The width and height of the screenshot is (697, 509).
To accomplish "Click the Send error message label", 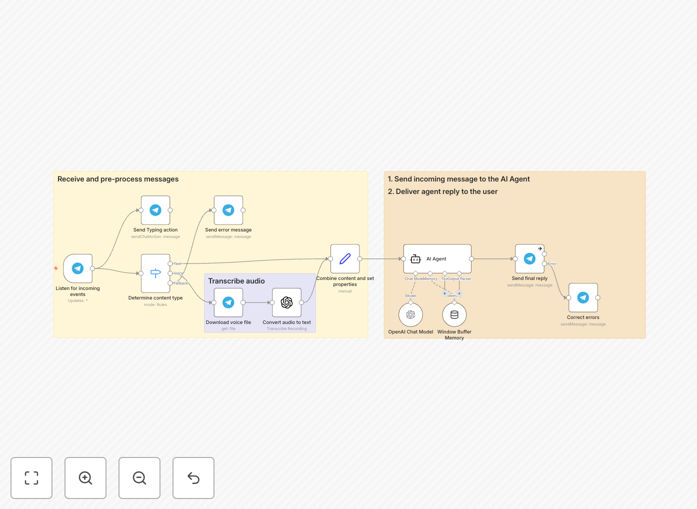I will tap(228, 230).
